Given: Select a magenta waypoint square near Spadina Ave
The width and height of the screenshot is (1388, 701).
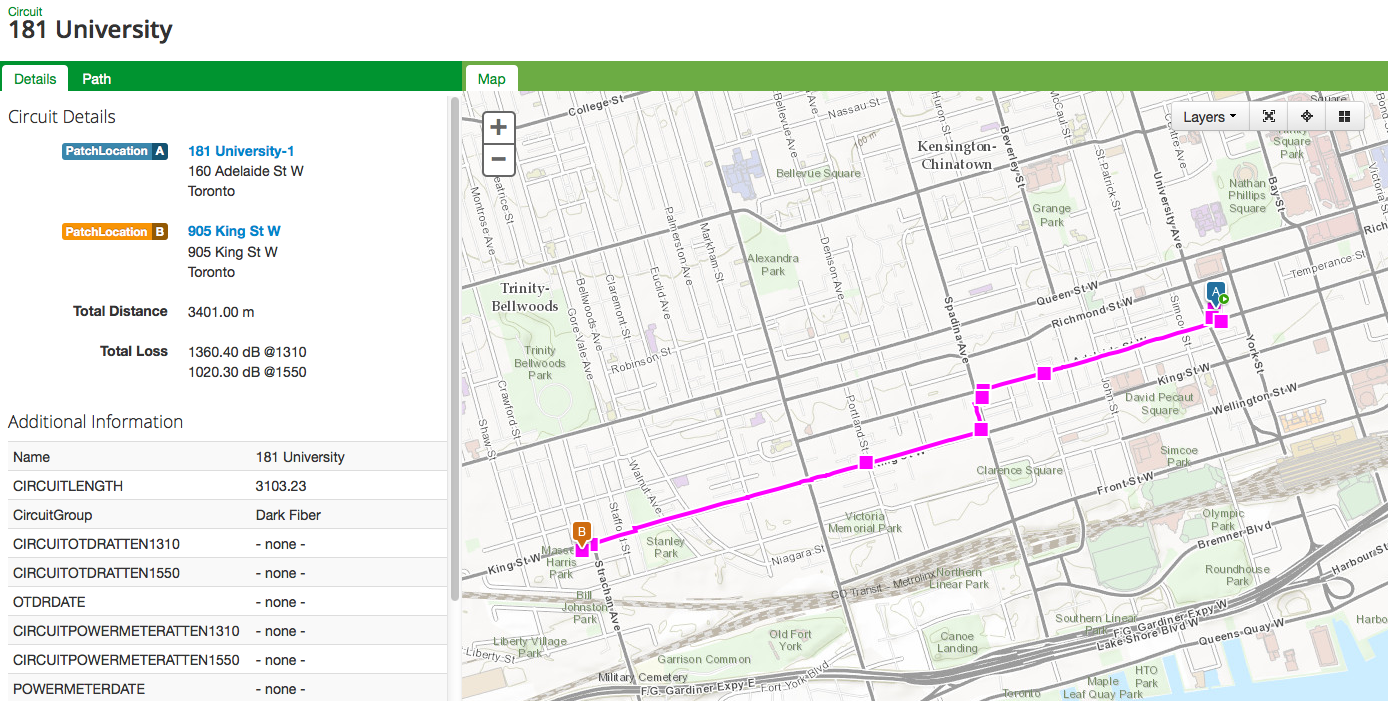Looking at the screenshot, I should 982,396.
